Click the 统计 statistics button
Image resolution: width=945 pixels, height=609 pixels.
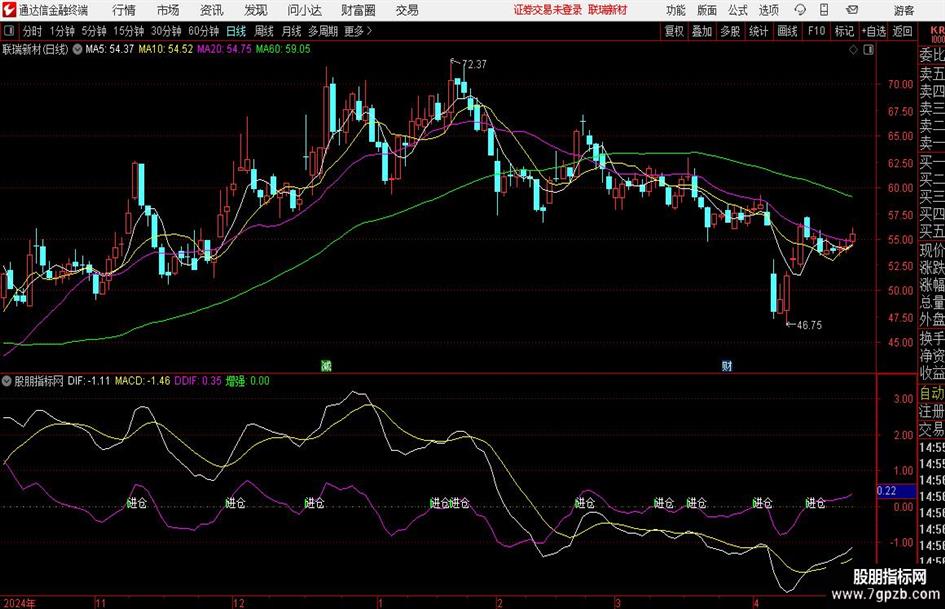(x=759, y=31)
